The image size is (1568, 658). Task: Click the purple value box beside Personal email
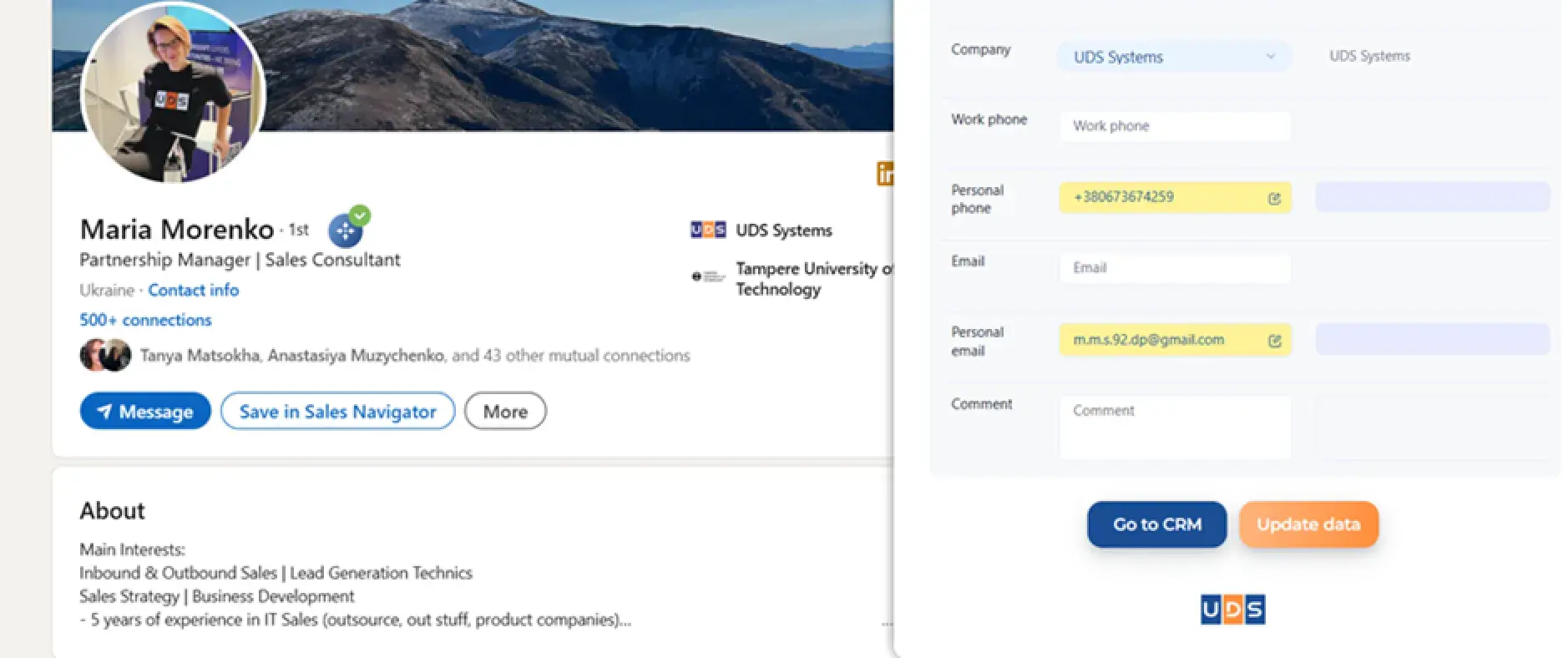coord(1433,340)
